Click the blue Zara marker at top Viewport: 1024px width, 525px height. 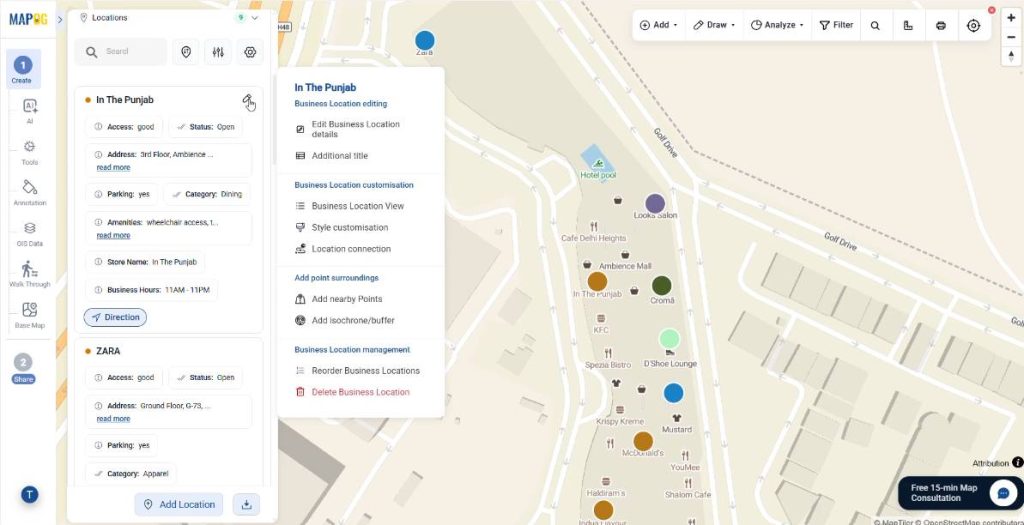[x=424, y=40]
